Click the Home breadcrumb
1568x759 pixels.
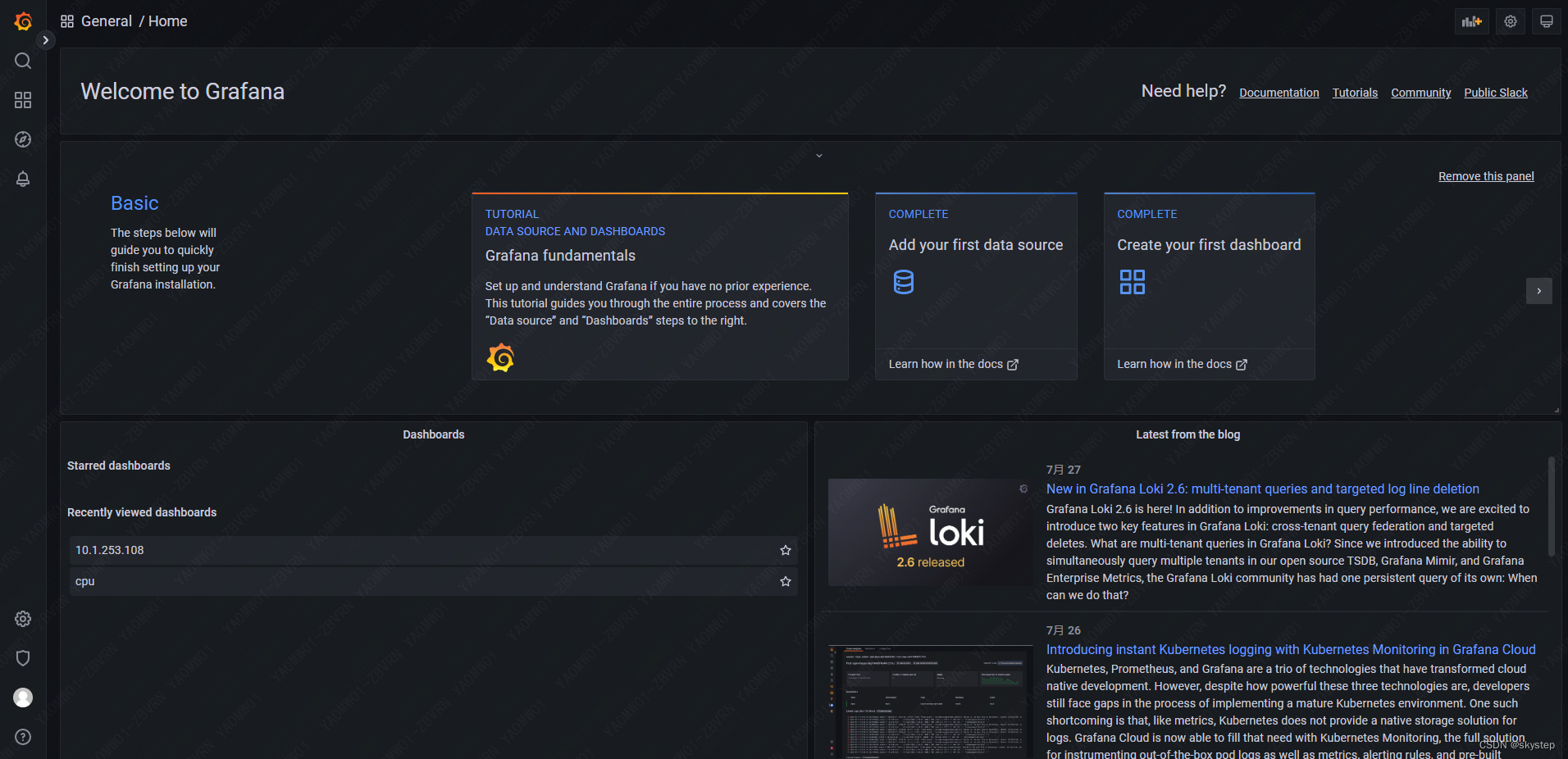pyautogui.click(x=168, y=21)
